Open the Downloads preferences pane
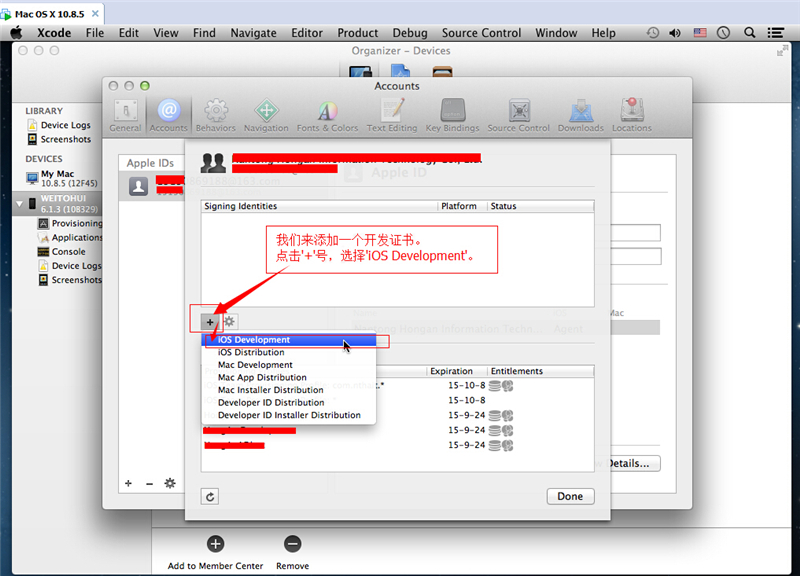 [581, 115]
